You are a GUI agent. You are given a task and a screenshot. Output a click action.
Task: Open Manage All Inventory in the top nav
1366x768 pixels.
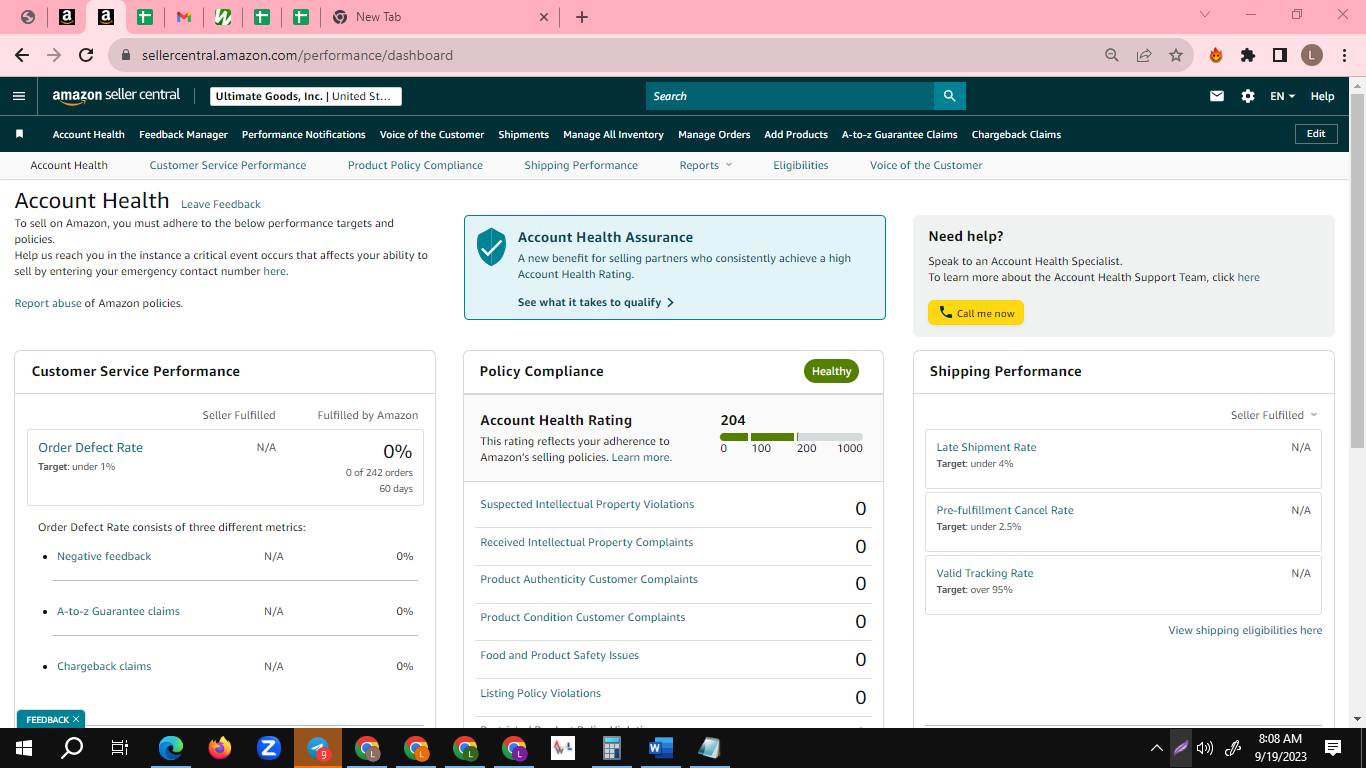613,134
